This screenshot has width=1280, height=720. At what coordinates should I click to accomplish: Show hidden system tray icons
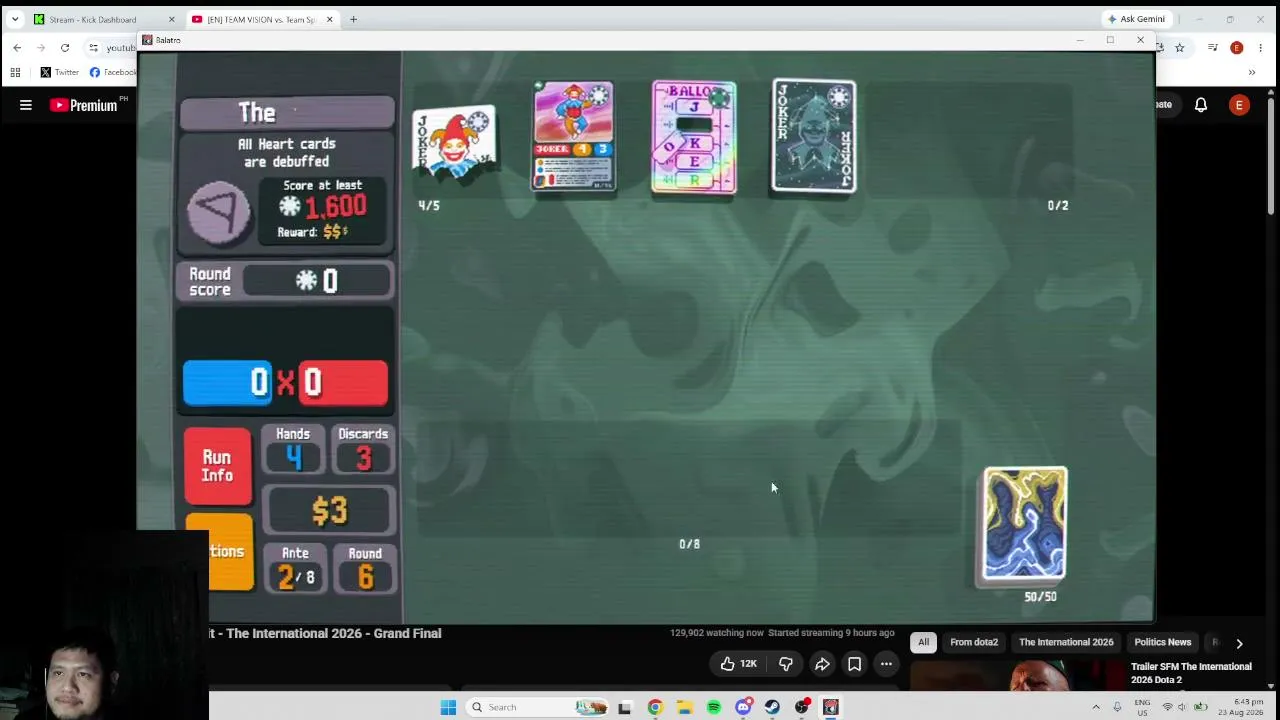pos(1095,707)
